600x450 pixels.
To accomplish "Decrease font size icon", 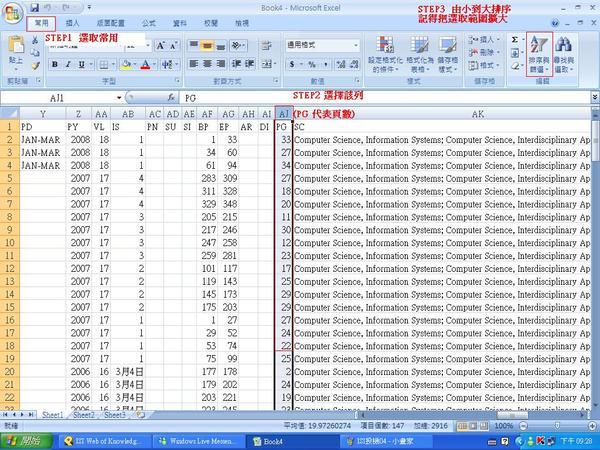I will (173, 46).
